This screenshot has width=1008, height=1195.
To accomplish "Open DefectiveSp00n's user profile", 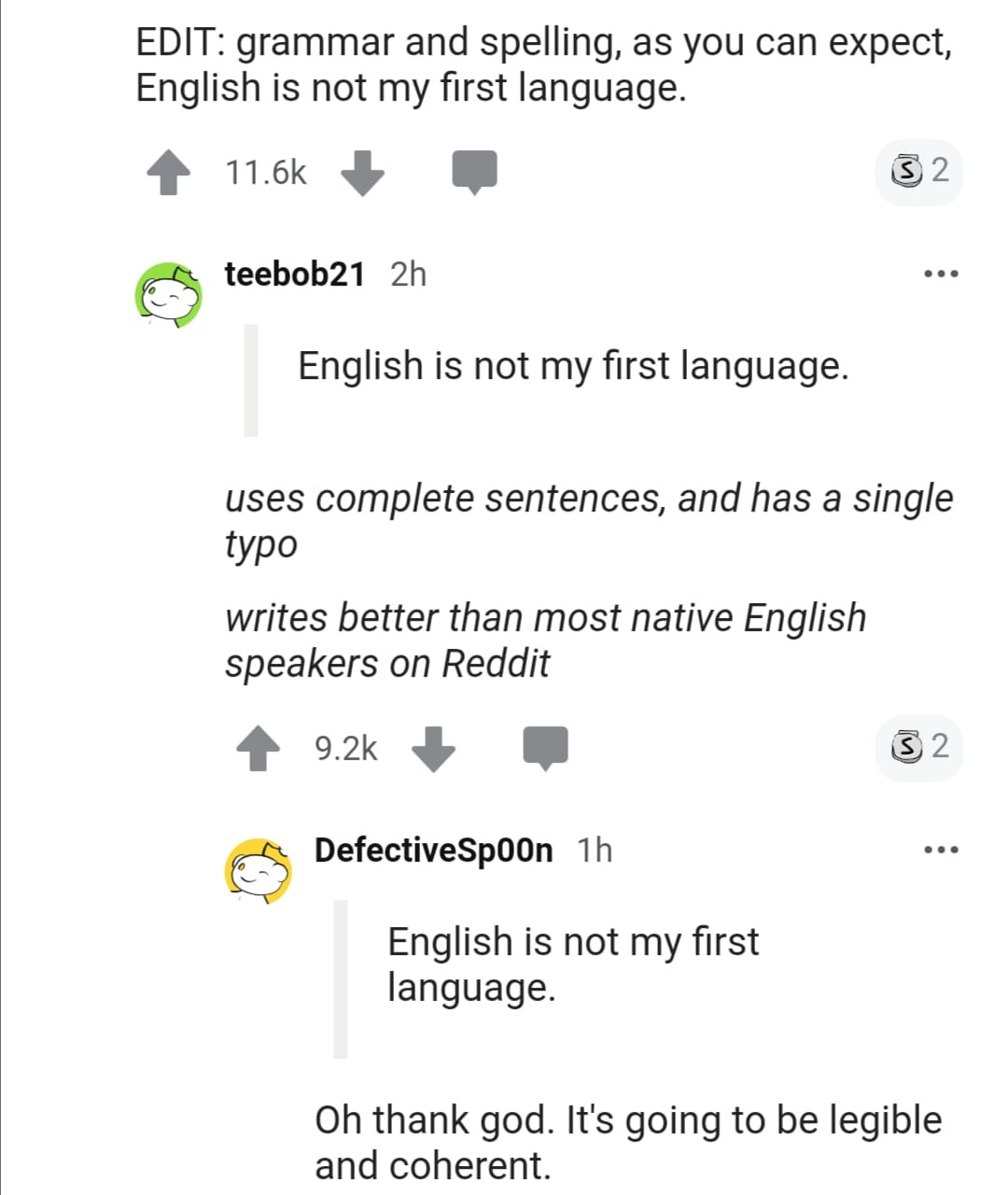I will point(433,851).
